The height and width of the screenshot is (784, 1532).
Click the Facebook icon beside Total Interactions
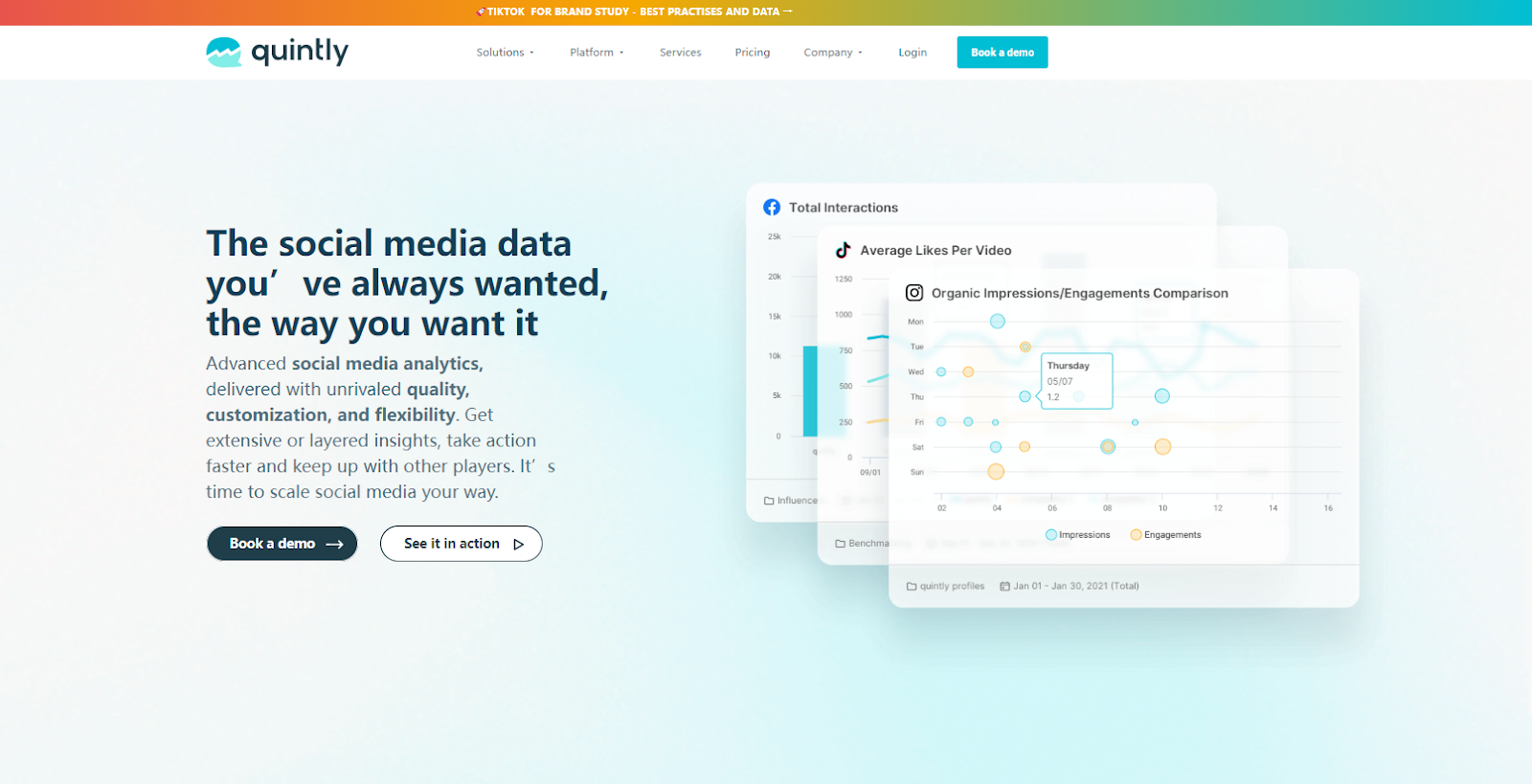(x=772, y=207)
